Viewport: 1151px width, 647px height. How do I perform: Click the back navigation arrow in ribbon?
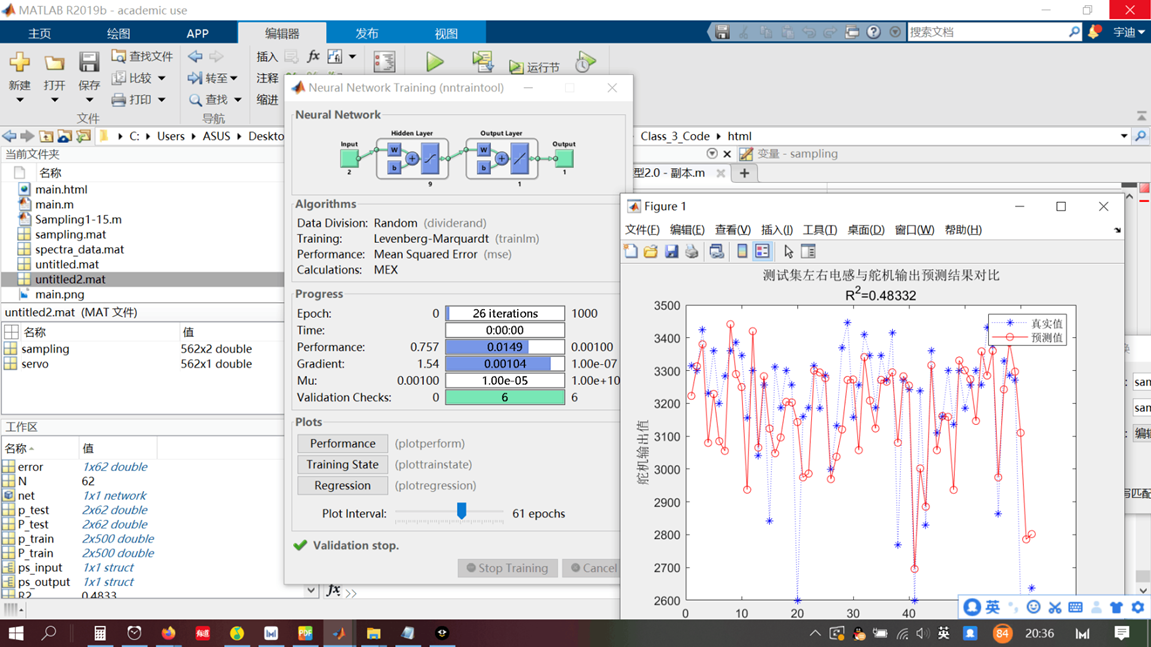pyautogui.click(x=195, y=57)
